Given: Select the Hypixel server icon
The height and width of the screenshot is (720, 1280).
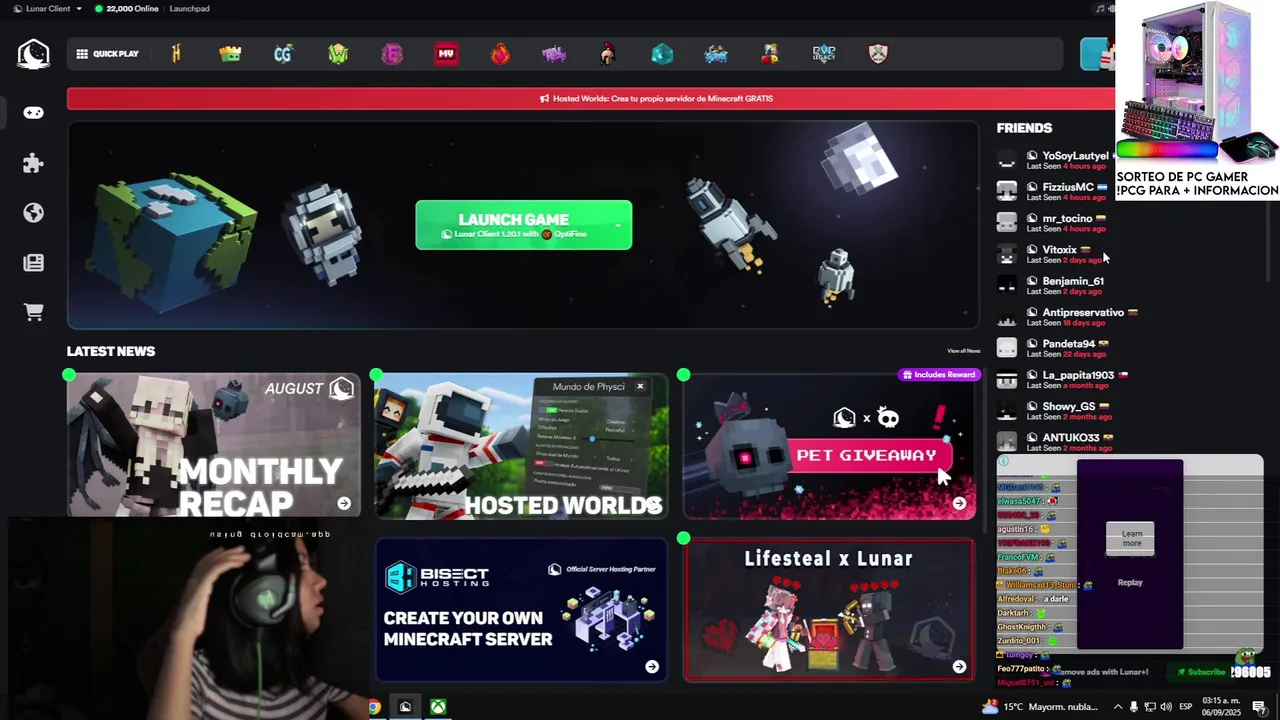Looking at the screenshot, I should (x=176, y=54).
